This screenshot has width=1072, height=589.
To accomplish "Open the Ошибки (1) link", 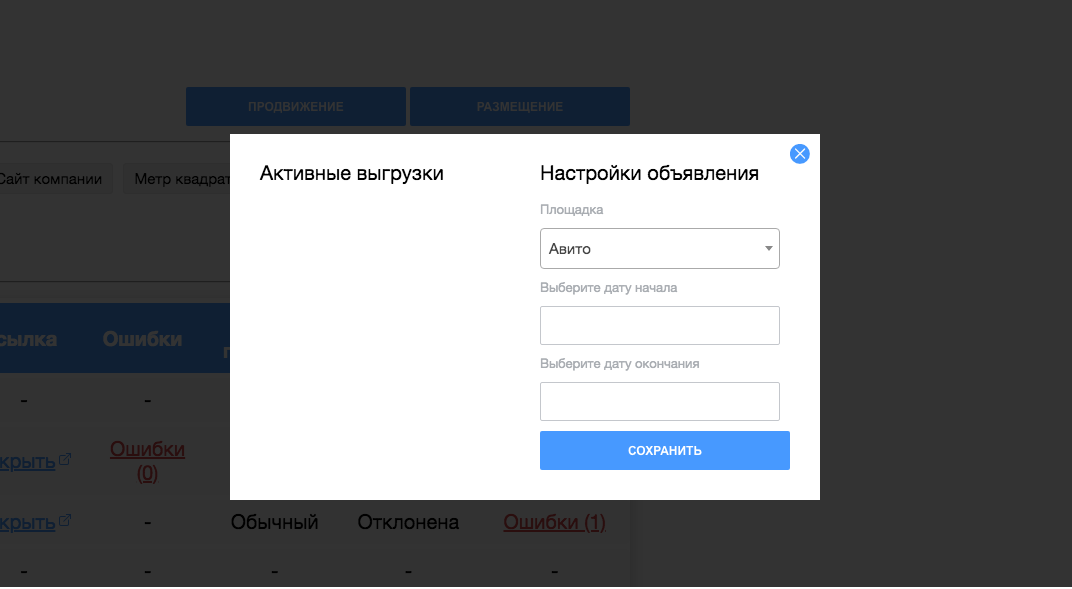I will (x=554, y=522).
